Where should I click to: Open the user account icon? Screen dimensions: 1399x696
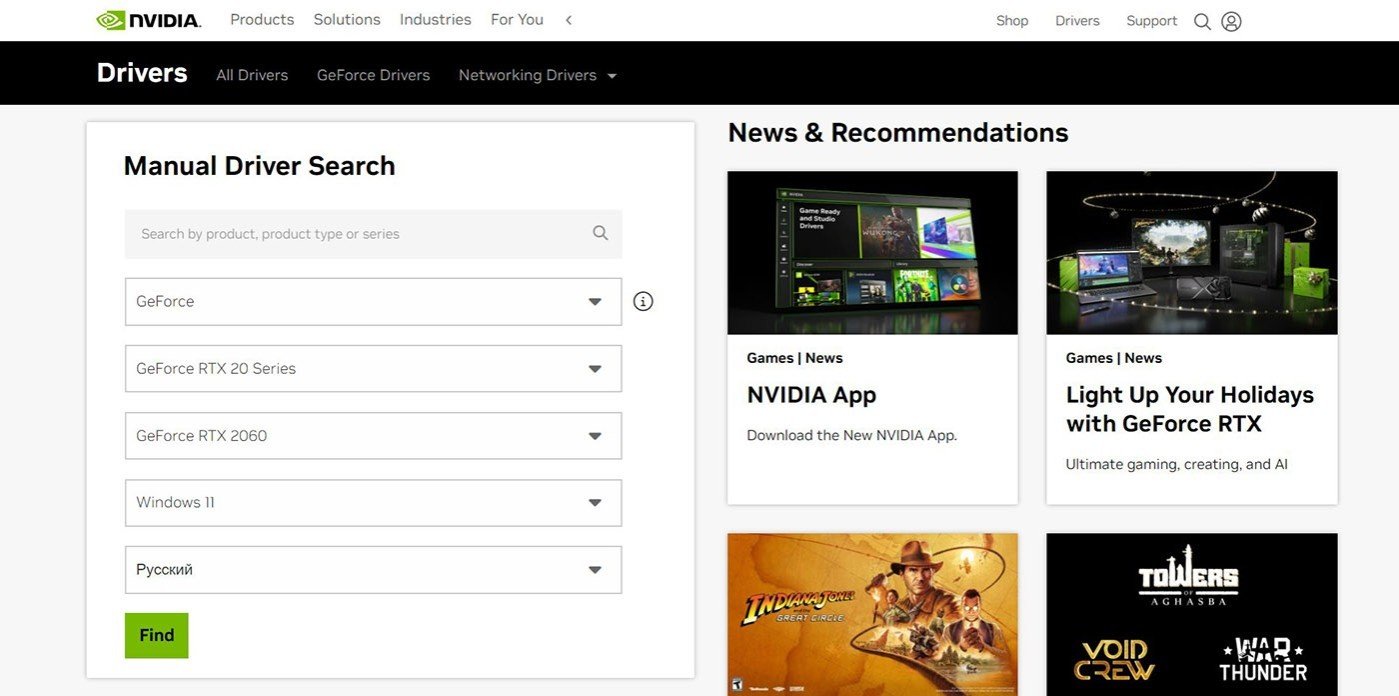tap(1231, 21)
